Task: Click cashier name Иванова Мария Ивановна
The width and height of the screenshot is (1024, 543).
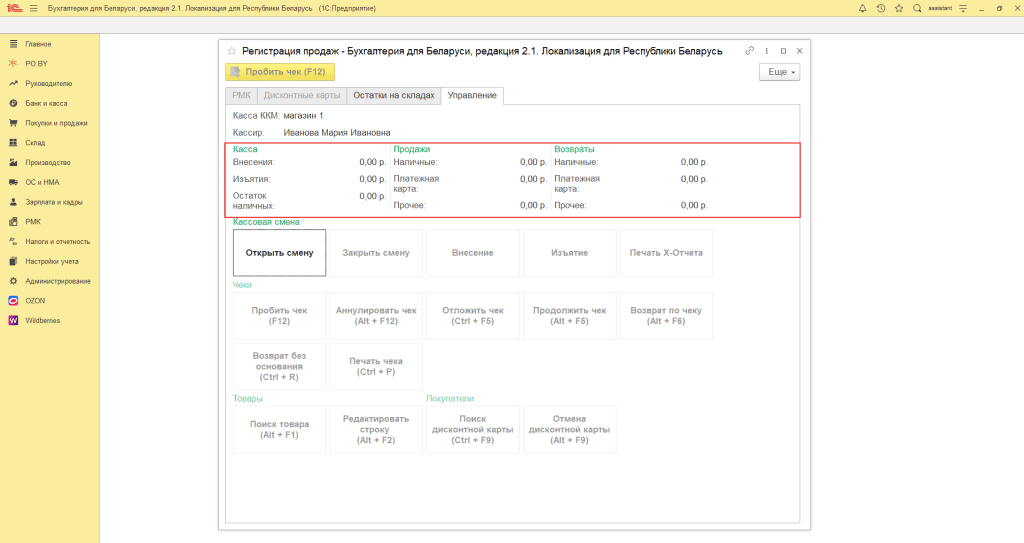Action: click(x=337, y=133)
